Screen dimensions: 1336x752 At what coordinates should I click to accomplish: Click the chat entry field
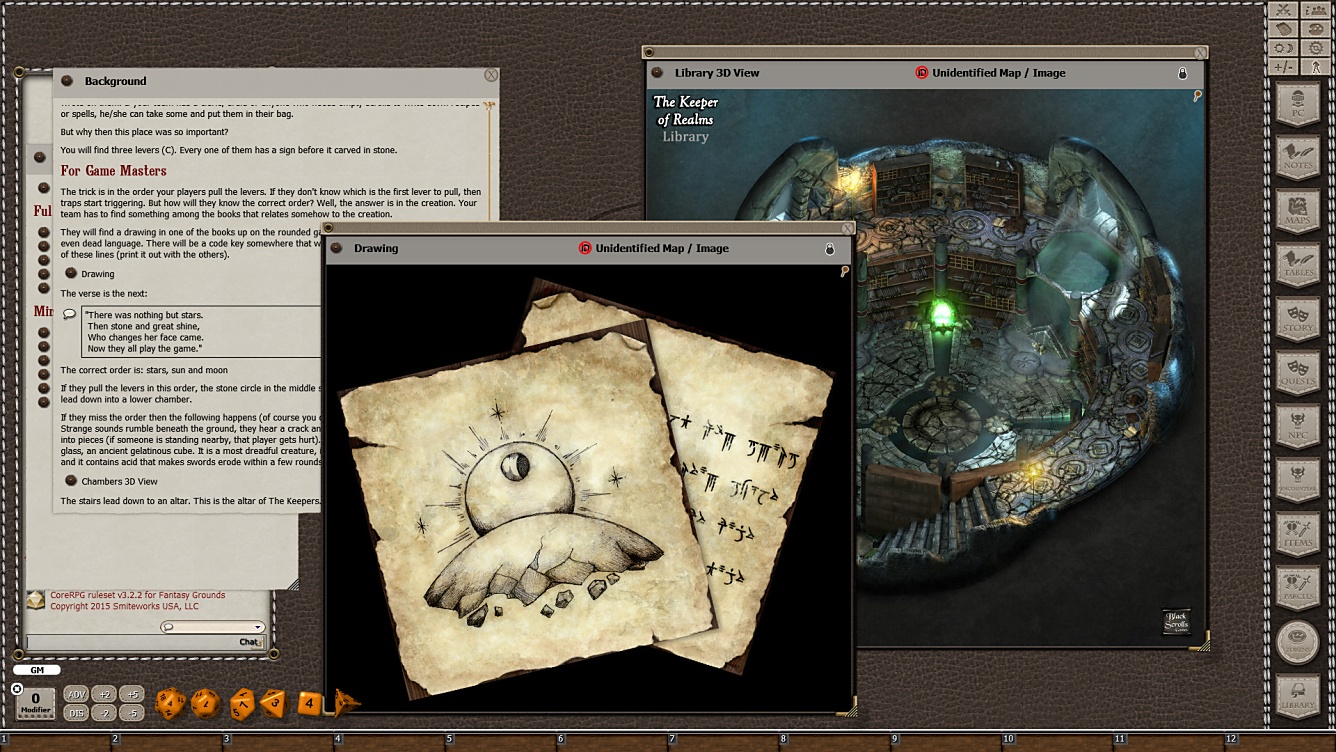pyautogui.click(x=130, y=642)
